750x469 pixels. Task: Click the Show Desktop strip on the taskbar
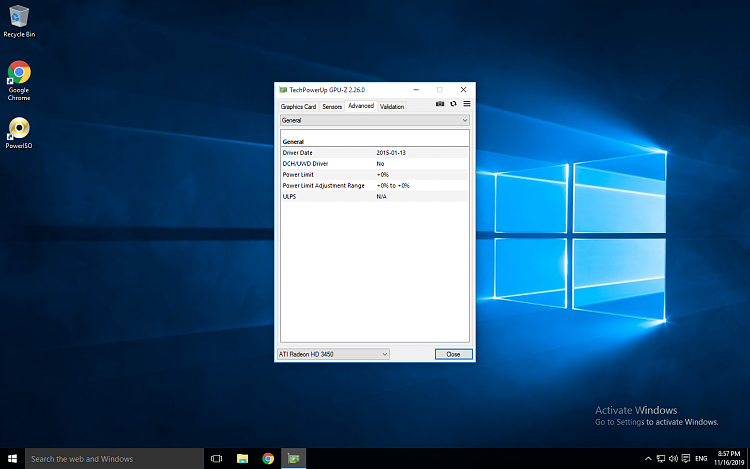tap(748, 458)
